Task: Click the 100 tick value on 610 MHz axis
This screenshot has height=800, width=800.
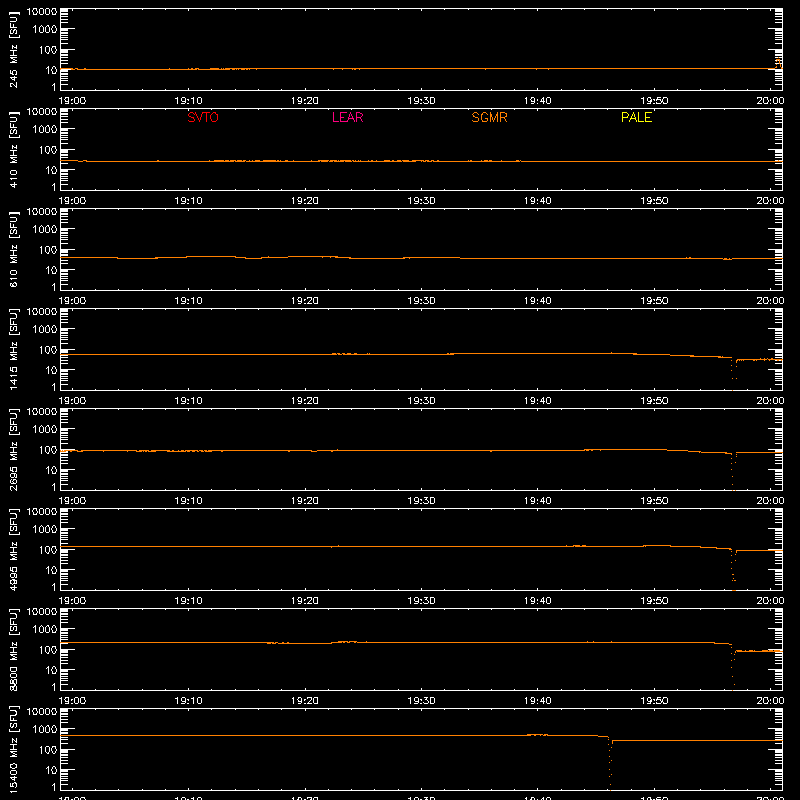Action: (48, 250)
